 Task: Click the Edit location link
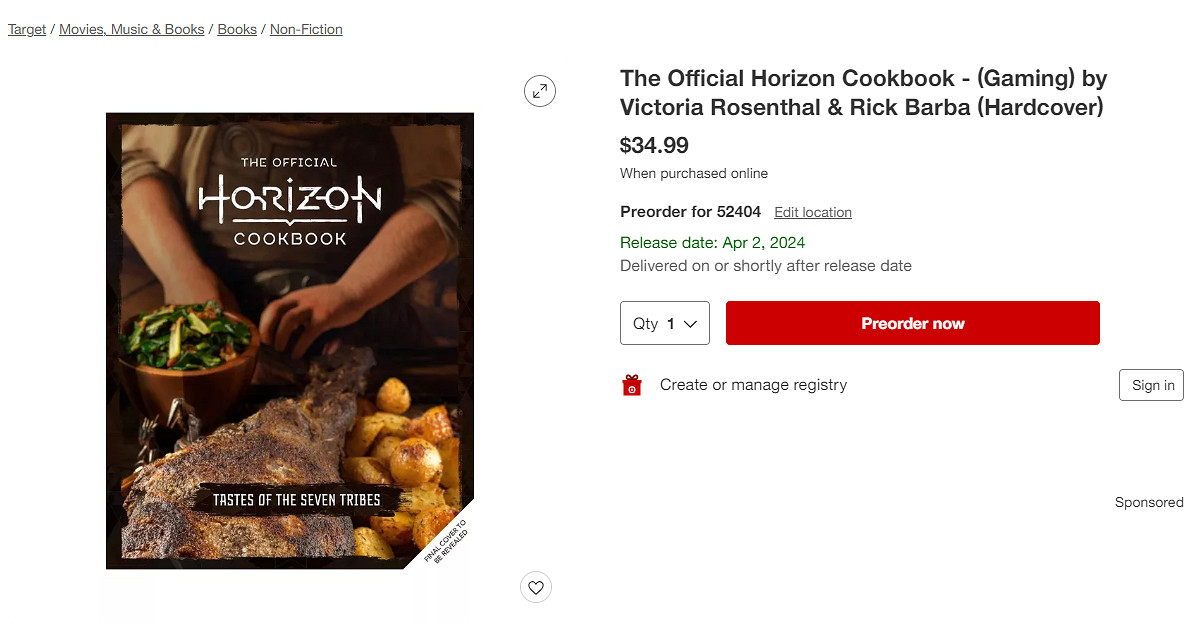tap(813, 213)
